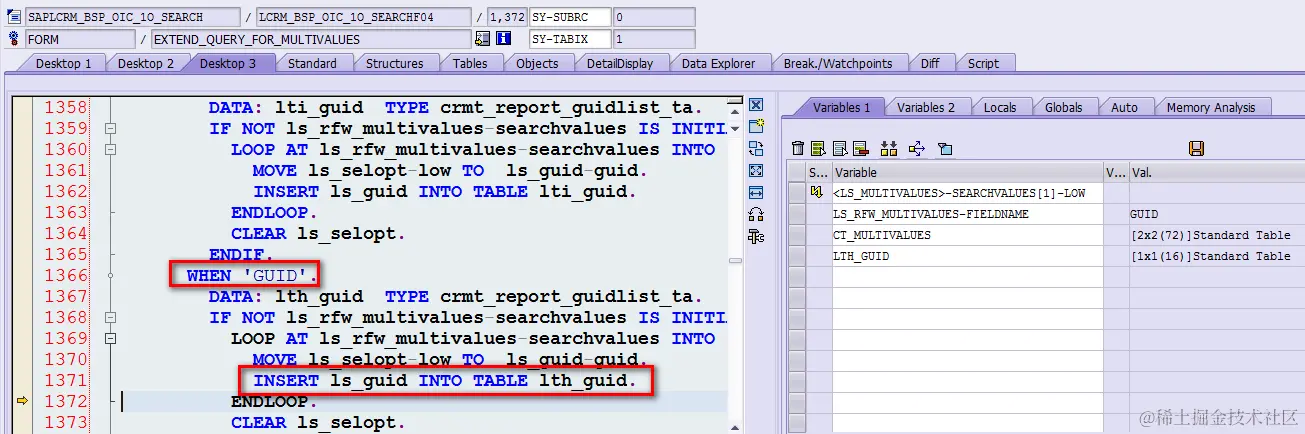Click the orange Save floppy disk icon
Image resolution: width=1305 pixels, height=434 pixels.
pyautogui.click(x=1196, y=148)
